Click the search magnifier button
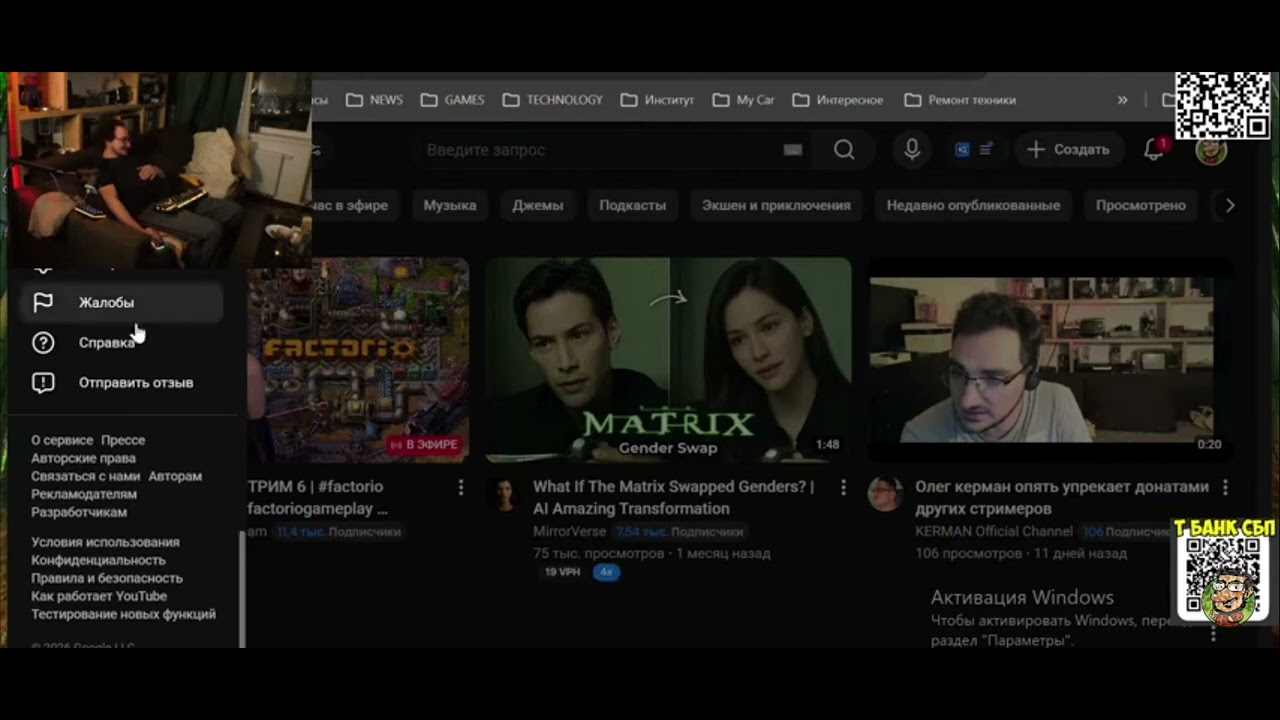This screenshot has height=720, width=1280. [844, 150]
